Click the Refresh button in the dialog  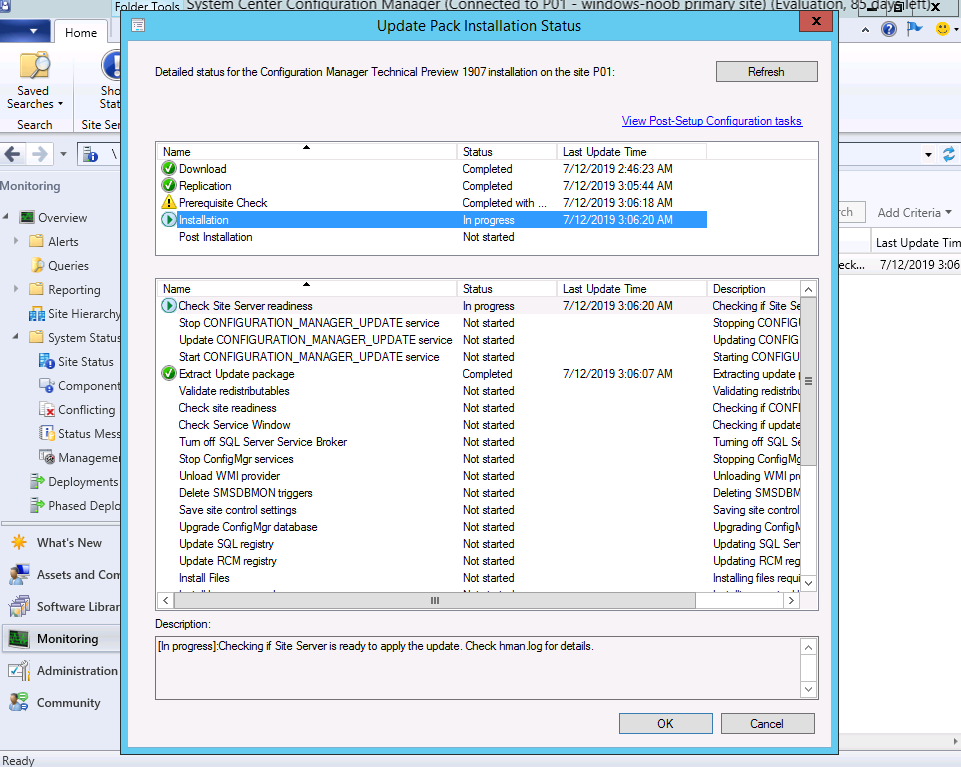click(x=766, y=72)
